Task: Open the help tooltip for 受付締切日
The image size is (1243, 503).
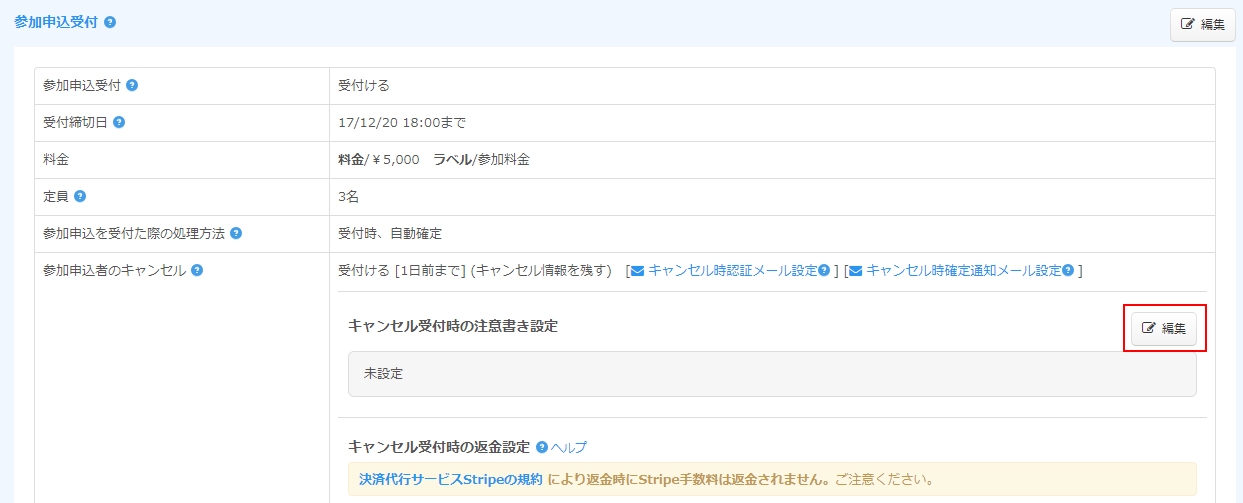Action: pyautogui.click(x=119, y=123)
